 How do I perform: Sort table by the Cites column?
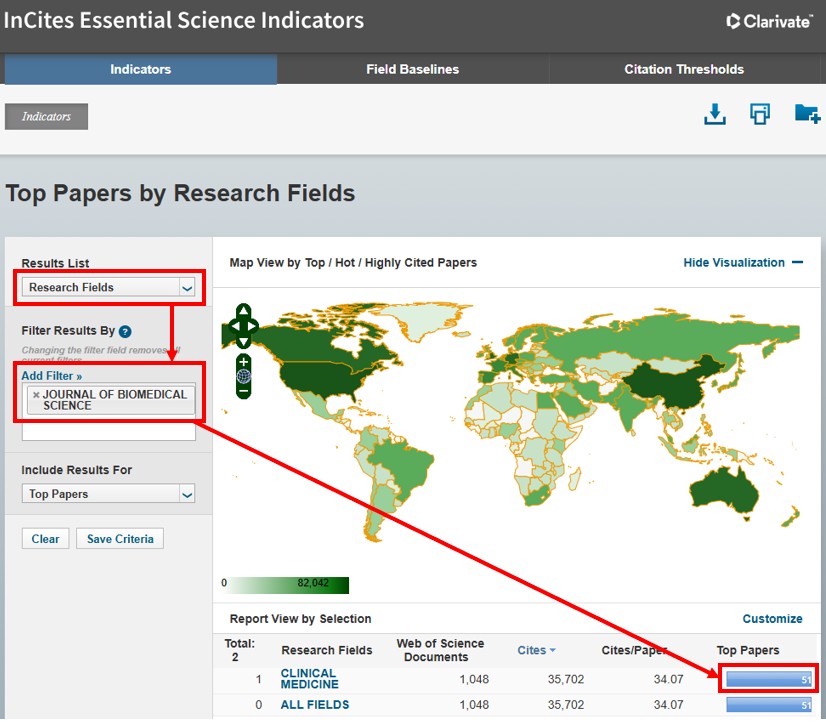(536, 650)
